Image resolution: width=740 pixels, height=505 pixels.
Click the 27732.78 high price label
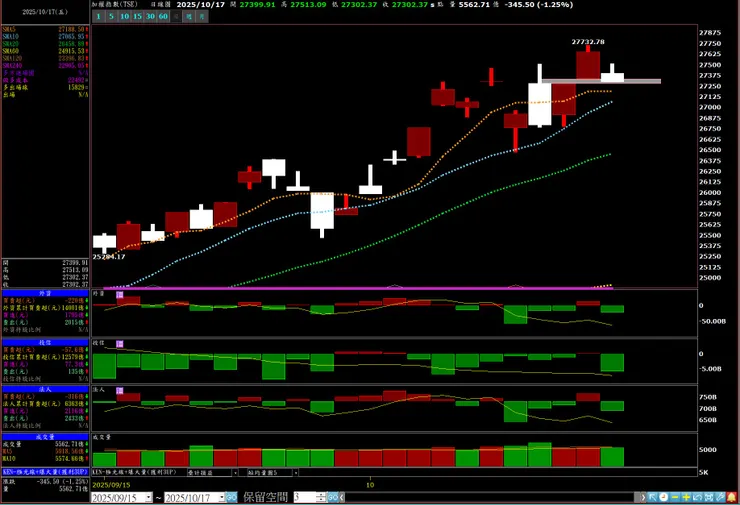(x=588, y=42)
